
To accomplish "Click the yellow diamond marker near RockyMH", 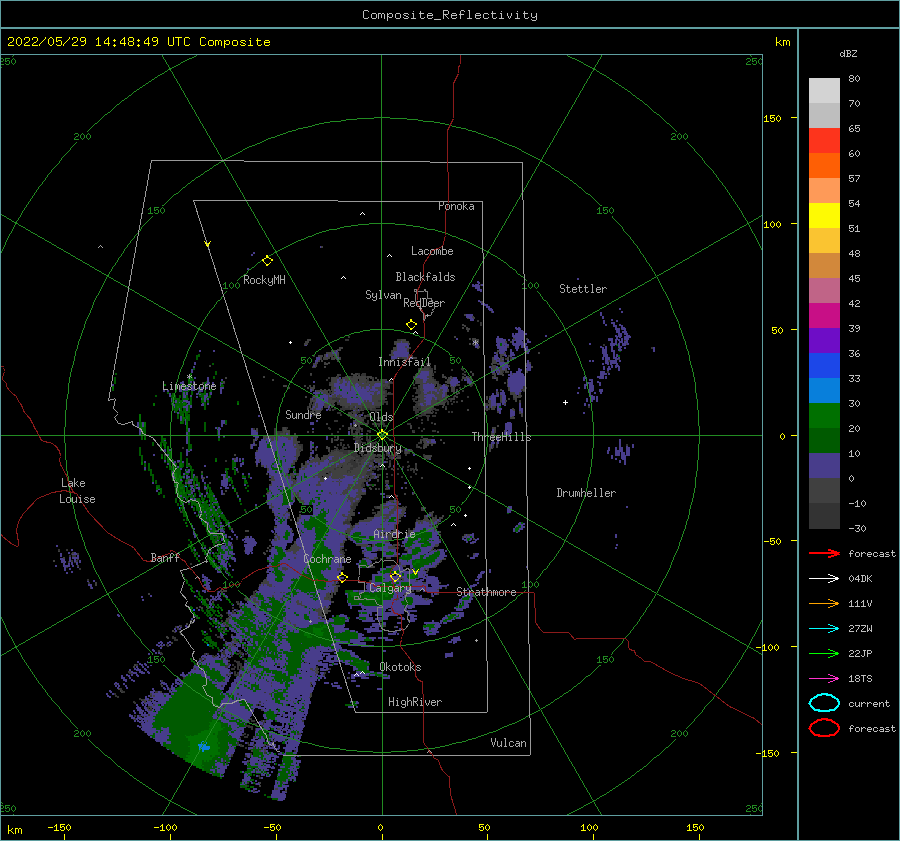I will (267, 261).
